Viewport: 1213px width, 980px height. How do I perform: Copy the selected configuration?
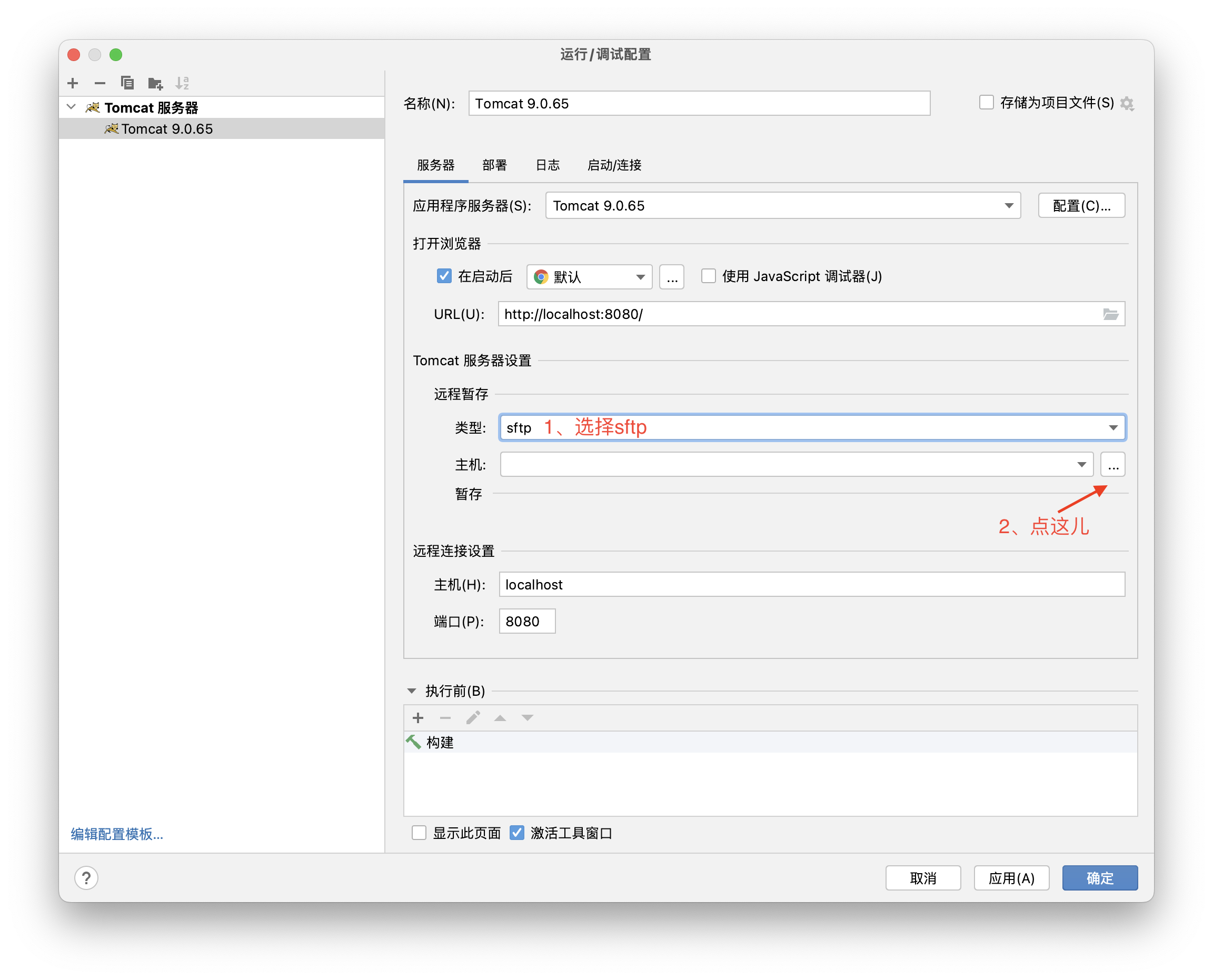click(x=127, y=84)
